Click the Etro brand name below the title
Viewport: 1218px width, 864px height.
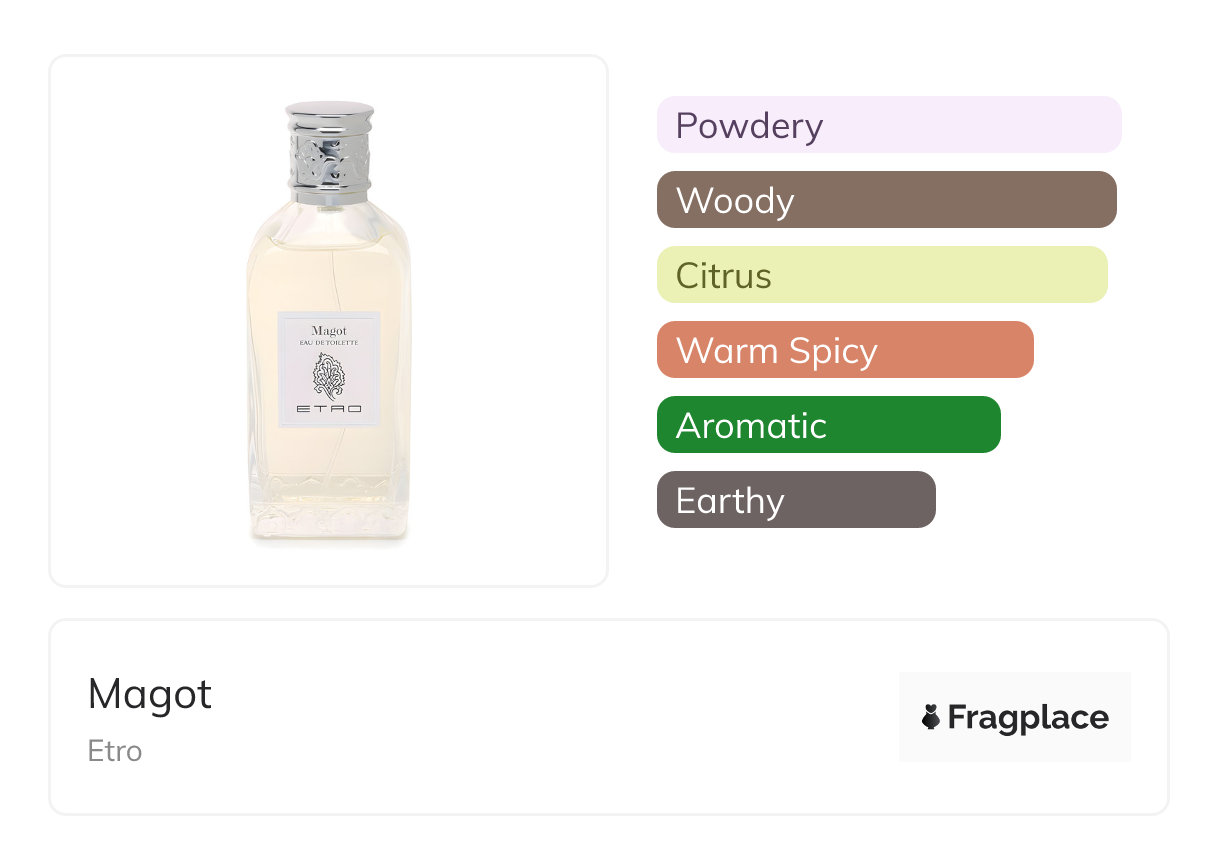(x=115, y=751)
